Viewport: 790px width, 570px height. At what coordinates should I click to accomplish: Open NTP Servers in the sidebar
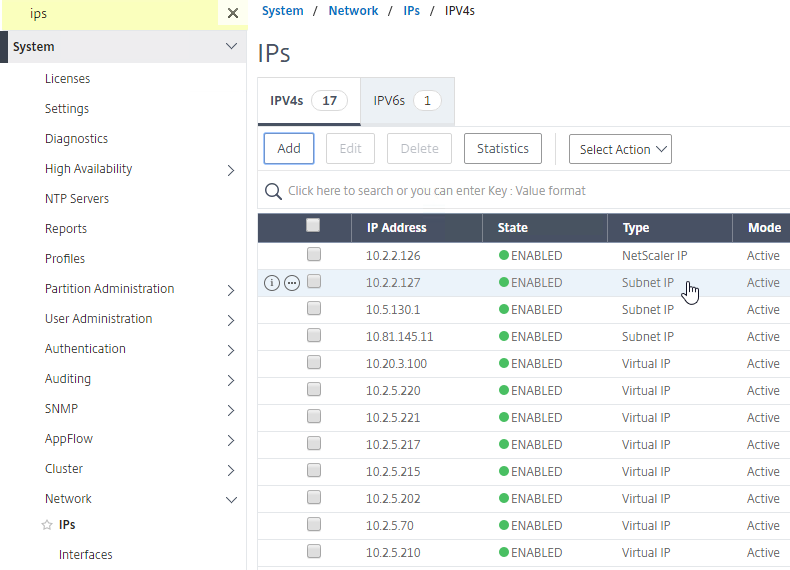coord(77,199)
